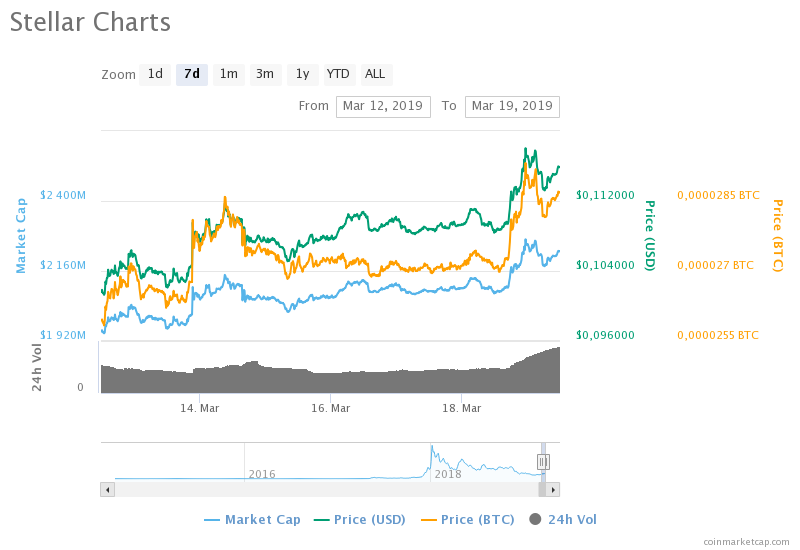Click the gray 24h volume area
The width and height of the screenshot is (800, 550).
pos(331,380)
